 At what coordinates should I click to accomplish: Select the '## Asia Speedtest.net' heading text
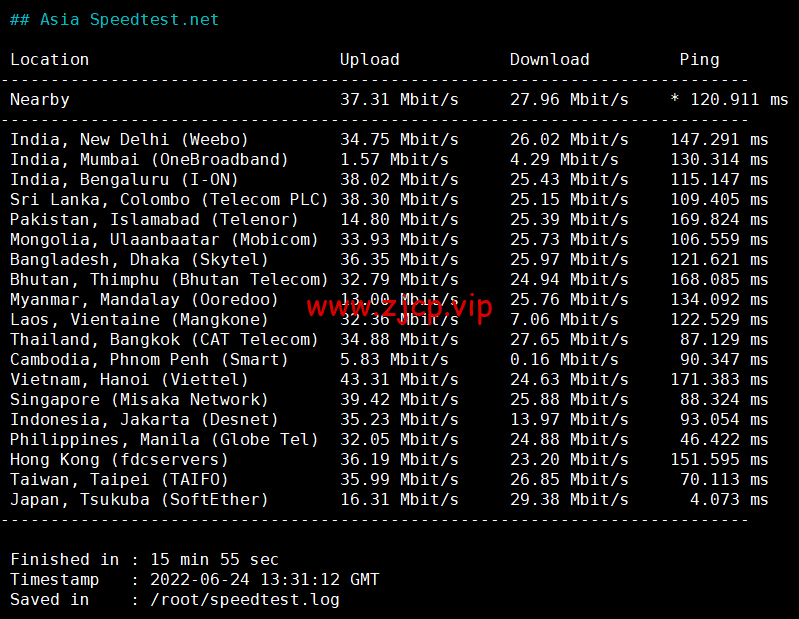(x=114, y=19)
